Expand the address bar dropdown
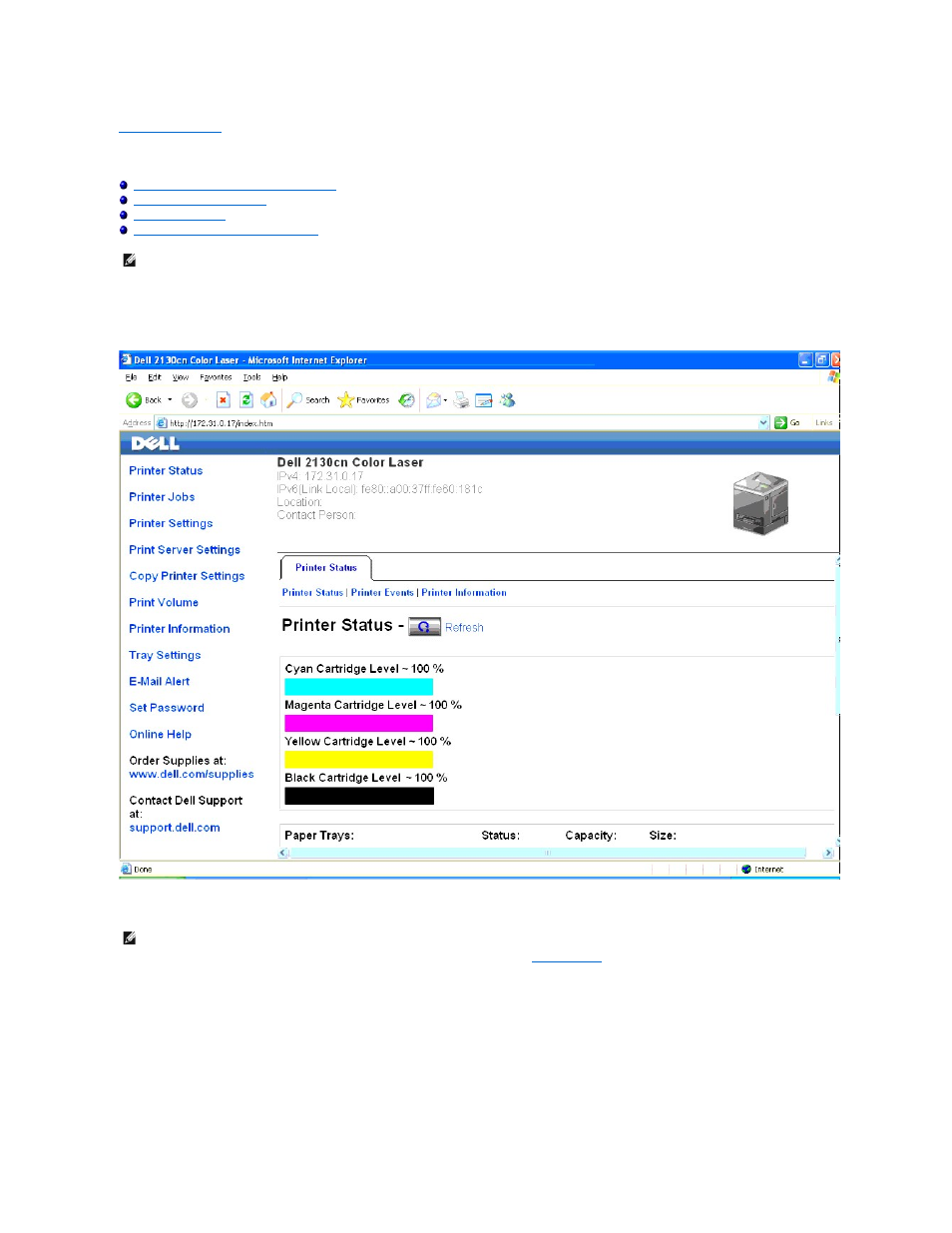Image resolution: width=952 pixels, height=1233 pixels. click(x=764, y=423)
